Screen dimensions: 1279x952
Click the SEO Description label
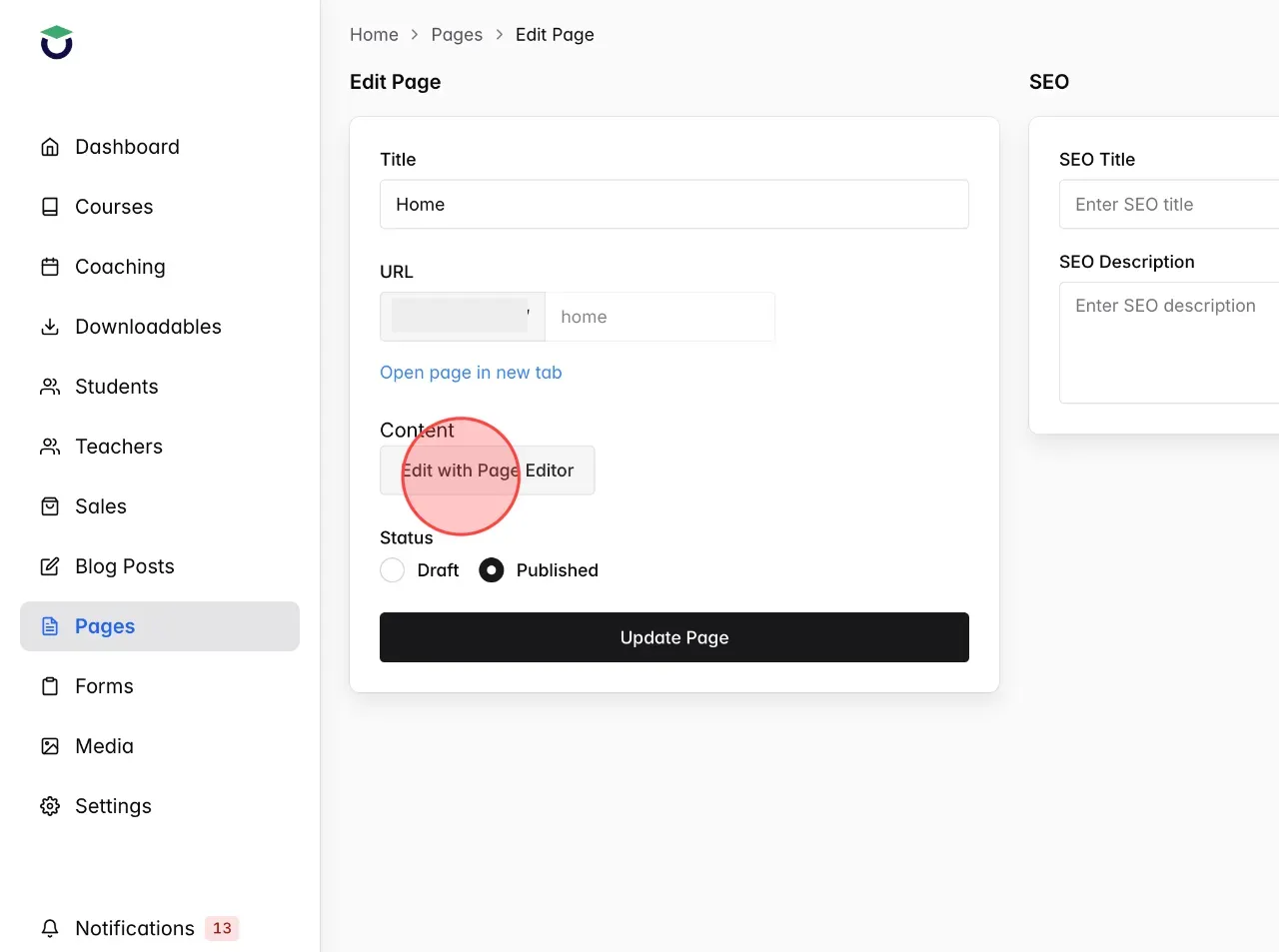tap(1127, 262)
